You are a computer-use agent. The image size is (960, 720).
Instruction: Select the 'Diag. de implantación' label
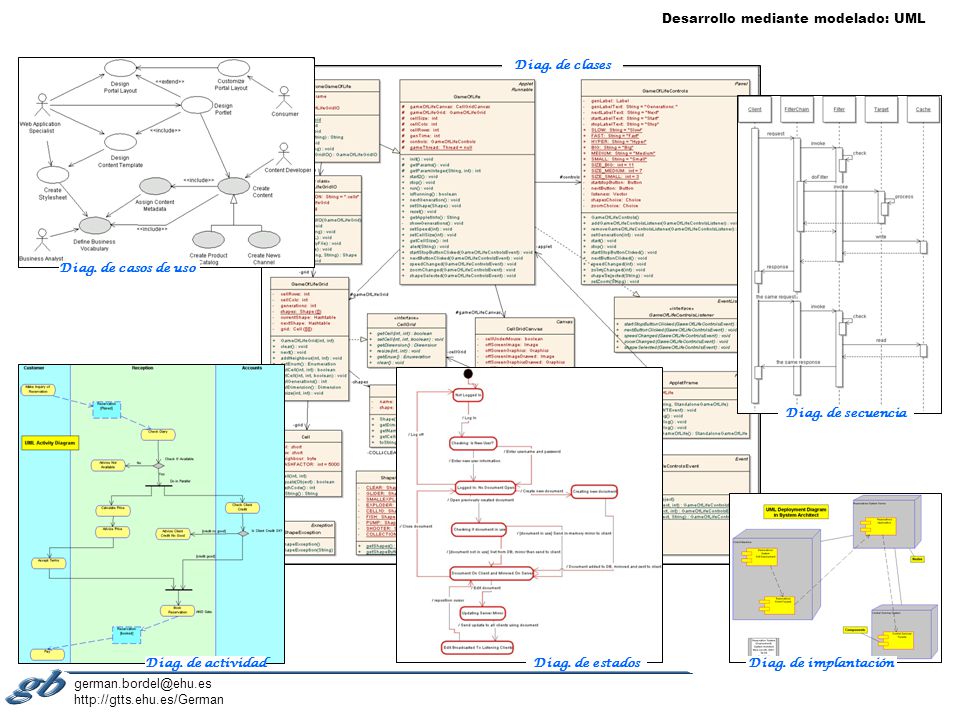[821, 662]
